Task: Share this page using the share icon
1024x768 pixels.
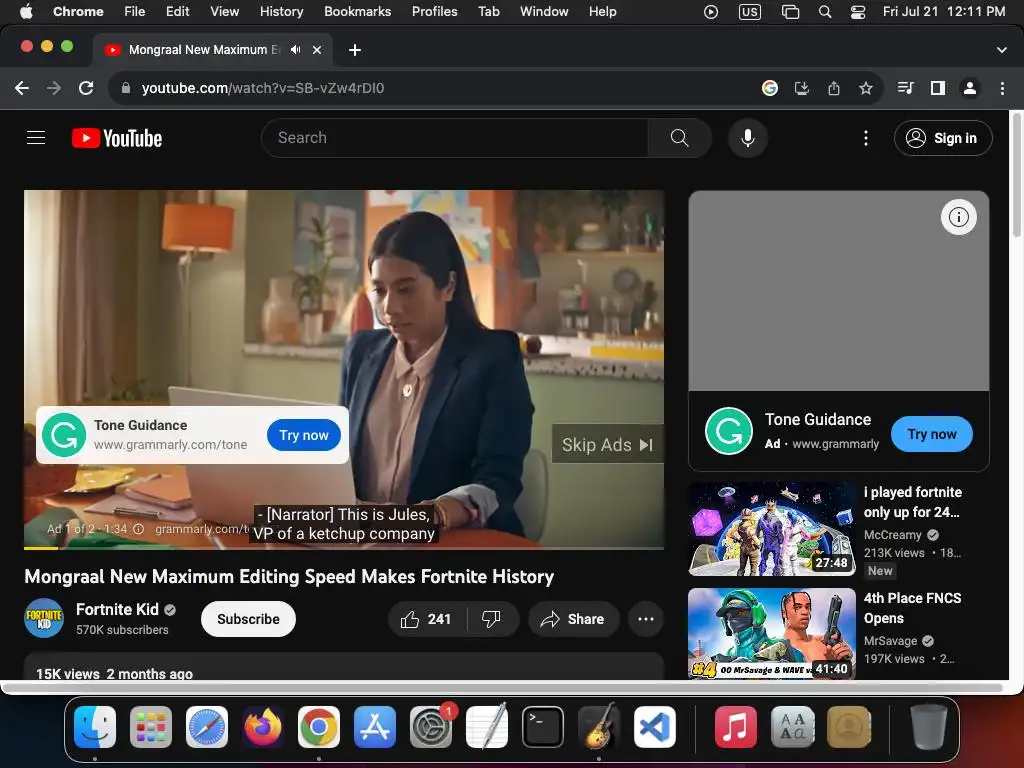Action: 834,88
